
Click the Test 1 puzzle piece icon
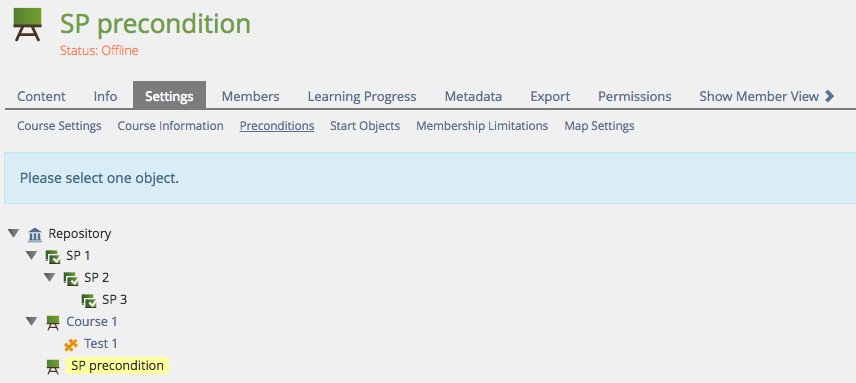(70, 344)
